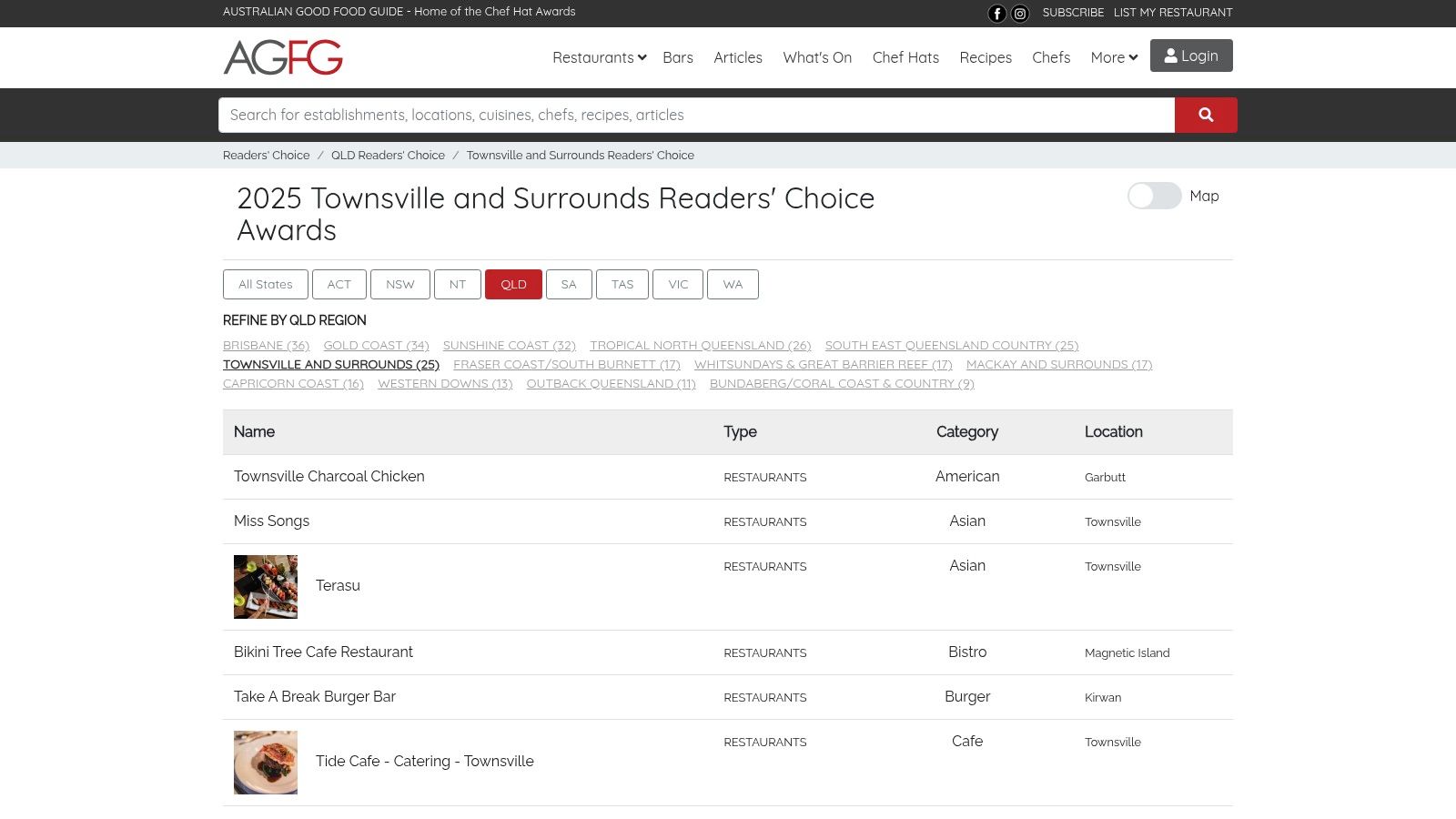
Task: Open QLD Readers' Choice breadcrumb
Action: tap(388, 156)
